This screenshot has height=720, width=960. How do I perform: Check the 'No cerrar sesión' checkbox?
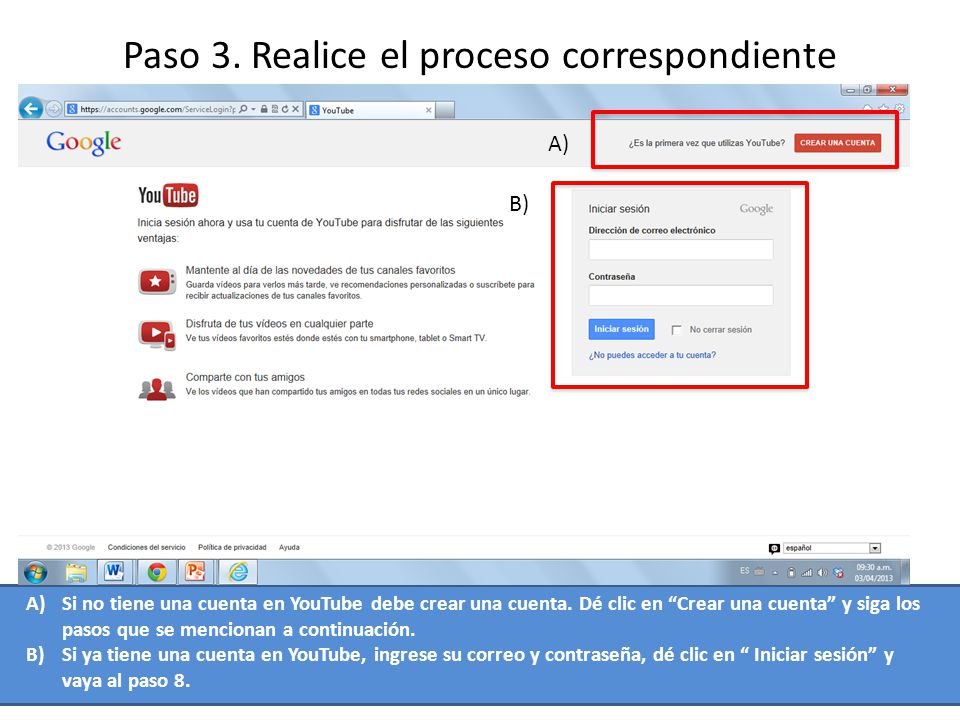tap(677, 330)
